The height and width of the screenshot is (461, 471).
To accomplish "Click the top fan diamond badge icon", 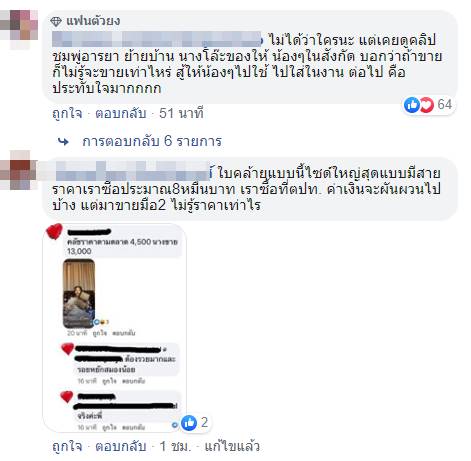I will 56,22.
